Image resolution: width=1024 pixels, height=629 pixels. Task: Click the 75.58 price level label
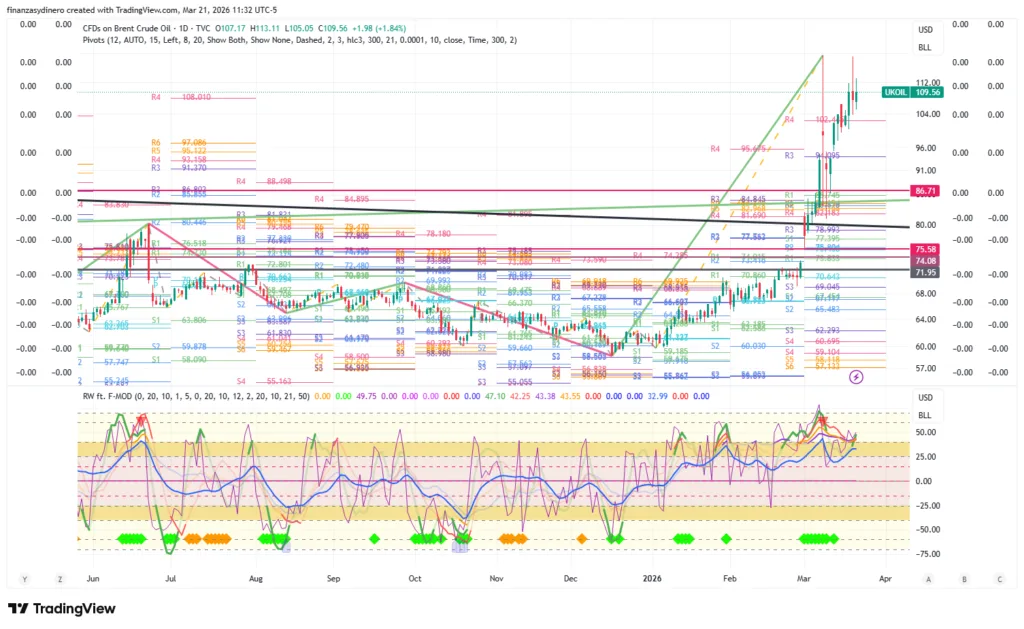925,249
